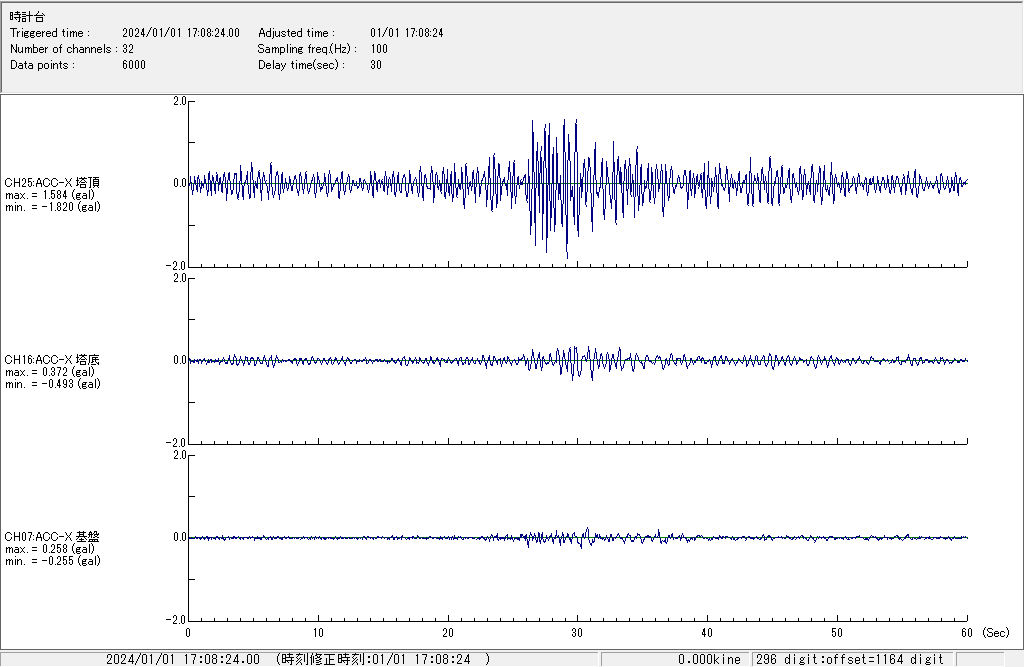The height and width of the screenshot is (667, 1024).
Task: Click the 50-second tick on the time axis
Action: tap(837, 633)
